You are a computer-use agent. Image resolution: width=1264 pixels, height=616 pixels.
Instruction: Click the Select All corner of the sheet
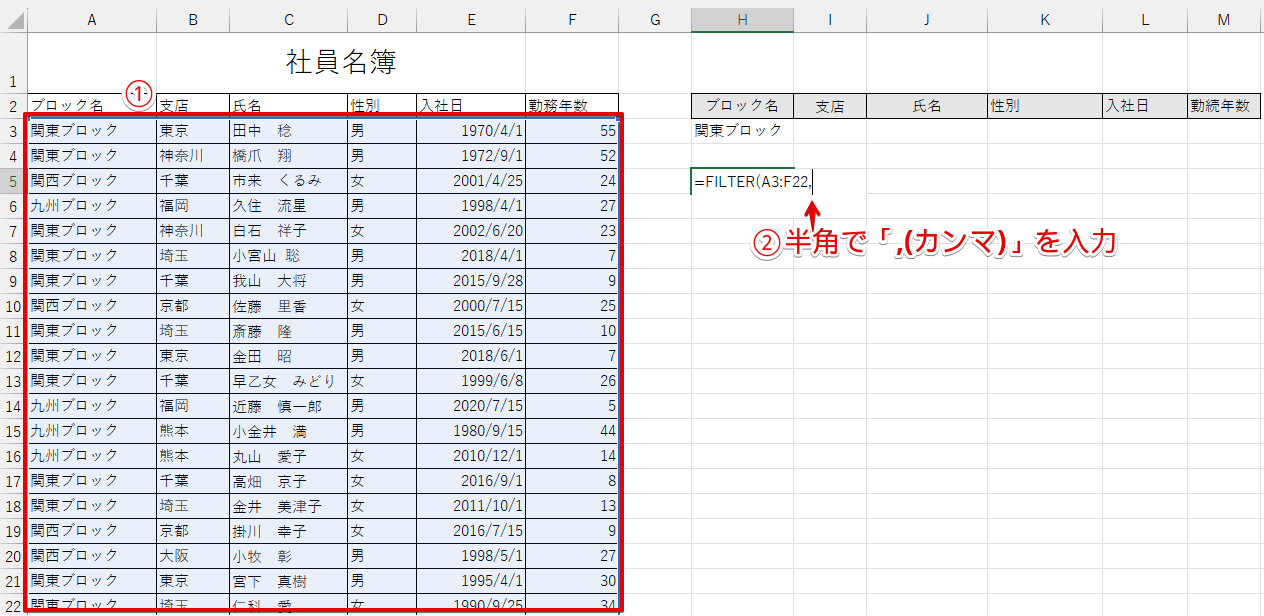point(13,17)
